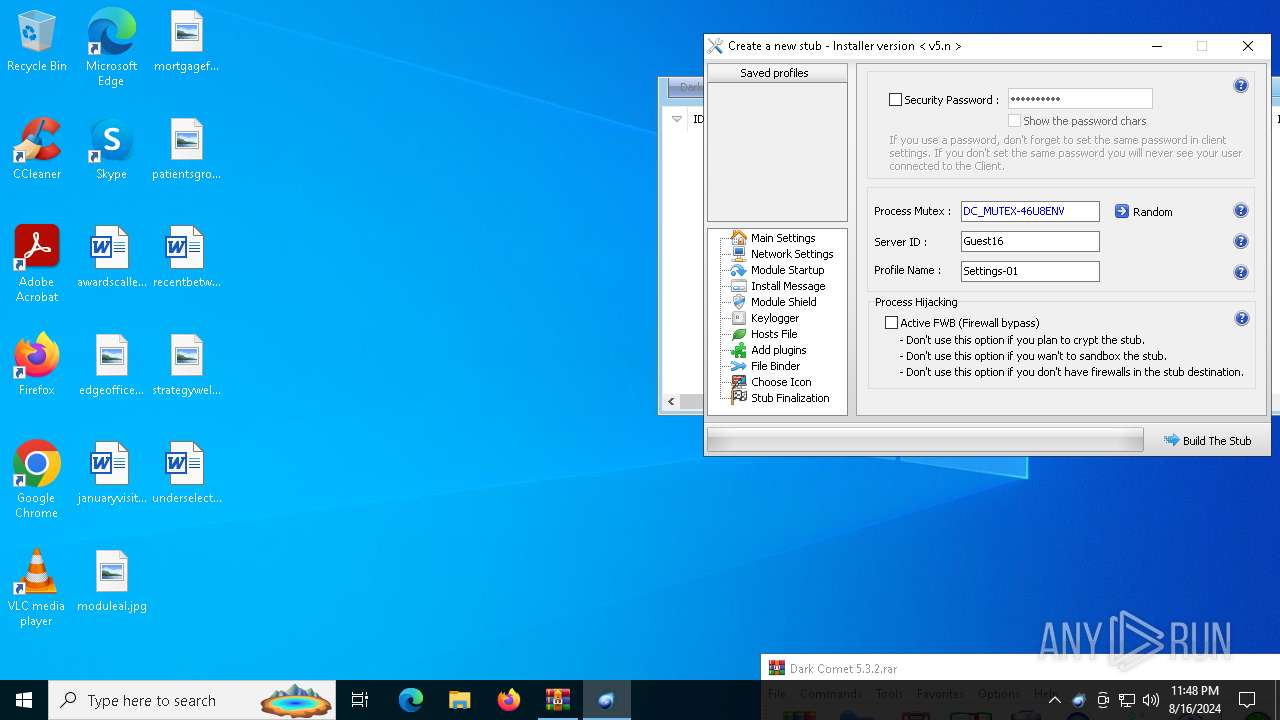
Task: Open Stub Finalization section
Action: (x=790, y=398)
